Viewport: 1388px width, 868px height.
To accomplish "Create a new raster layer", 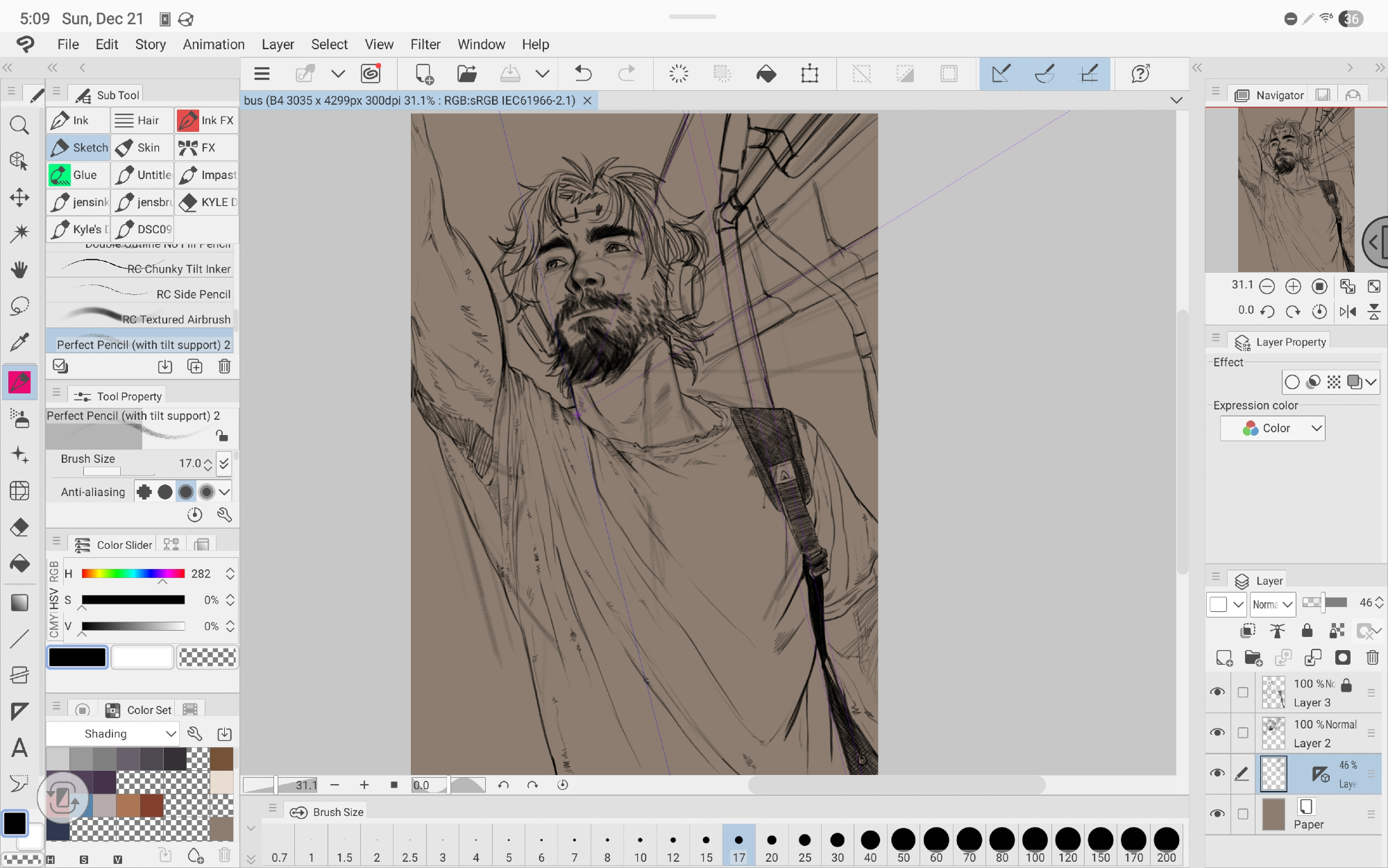I will pos(1224,658).
